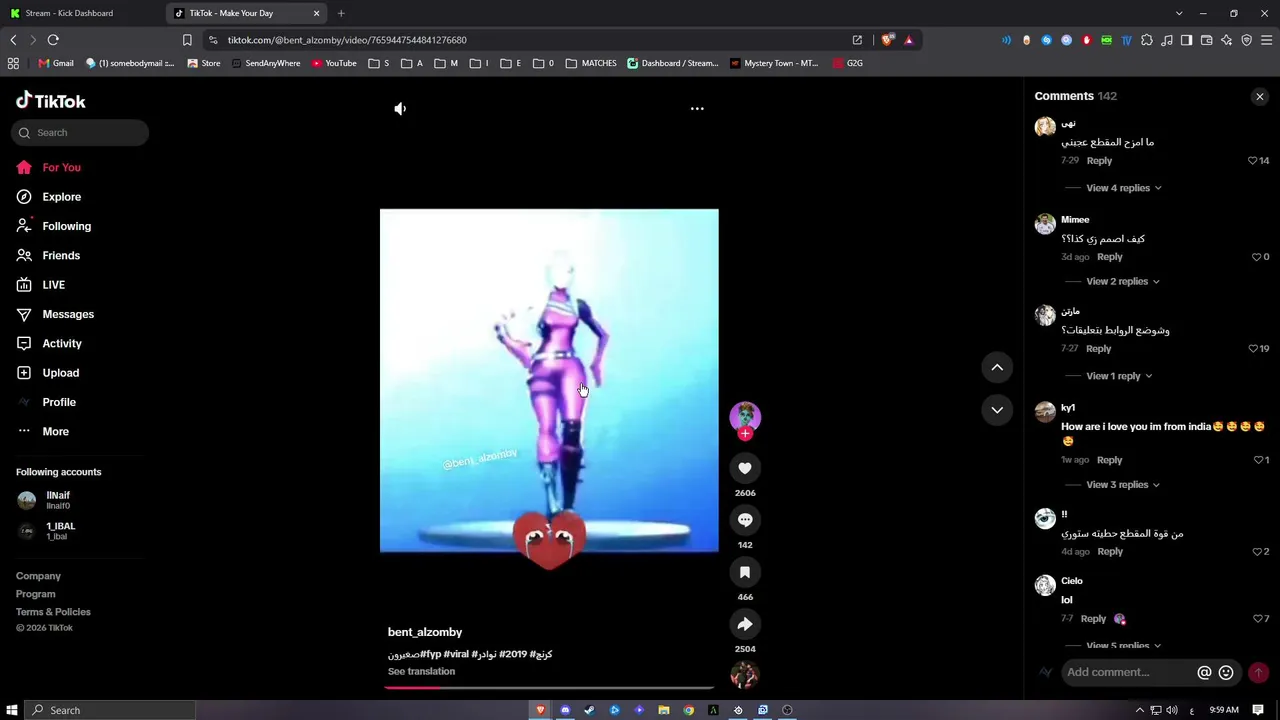The width and height of the screenshot is (1280, 720).
Task: Open the Following feed
Action: coord(66,226)
